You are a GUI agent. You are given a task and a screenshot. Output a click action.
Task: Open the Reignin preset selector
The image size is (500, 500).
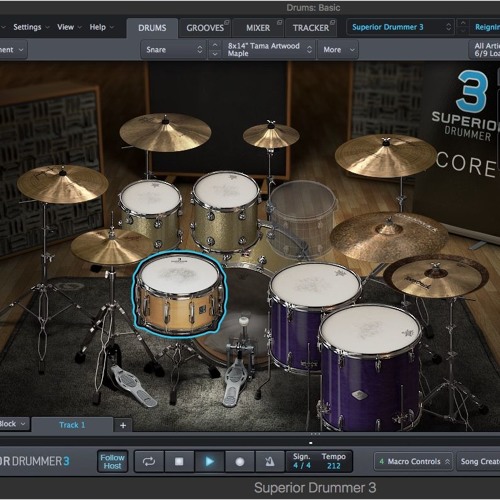485,27
